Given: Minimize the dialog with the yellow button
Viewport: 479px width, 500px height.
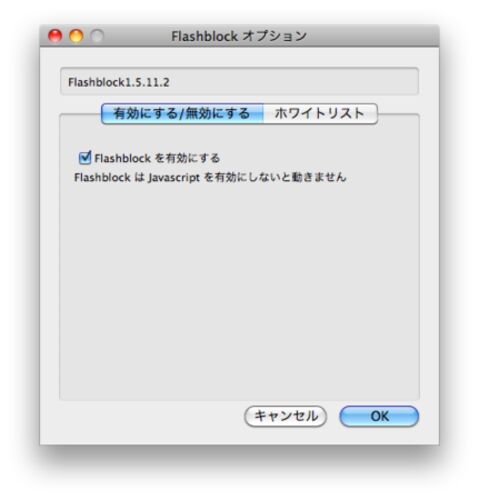Looking at the screenshot, I should (x=76, y=36).
